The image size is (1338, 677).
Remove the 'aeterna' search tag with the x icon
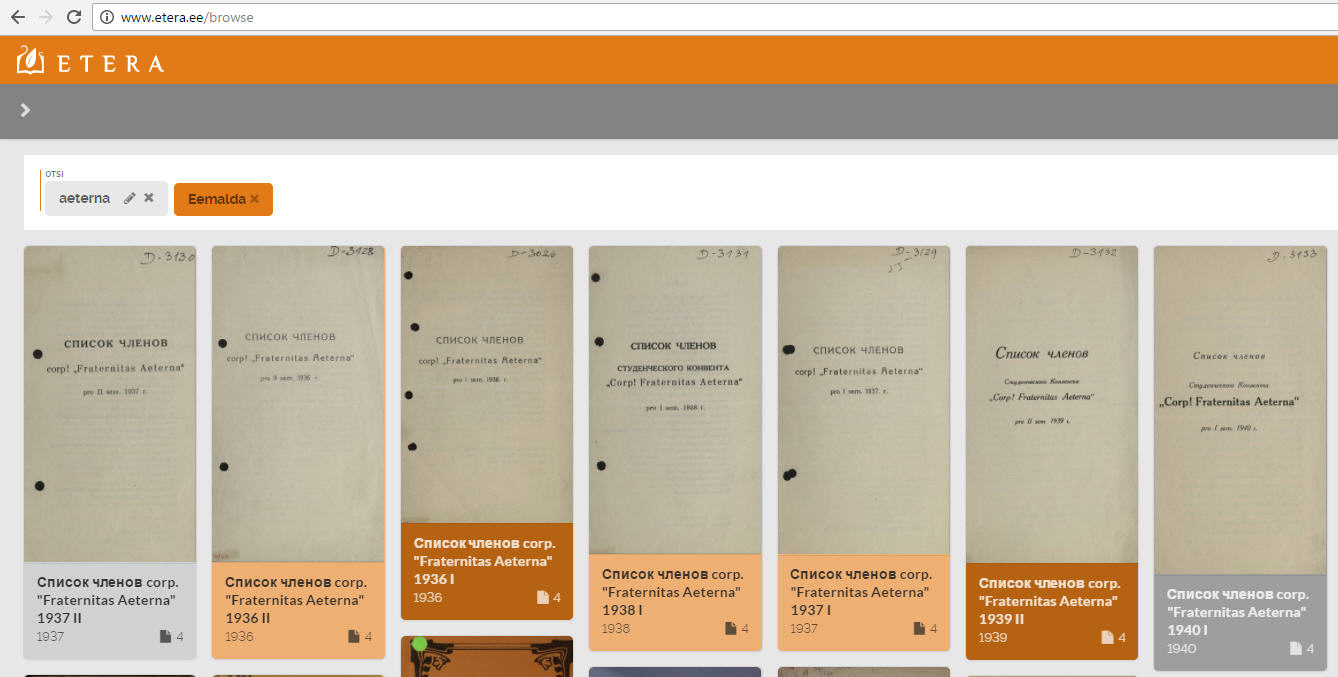click(x=149, y=198)
